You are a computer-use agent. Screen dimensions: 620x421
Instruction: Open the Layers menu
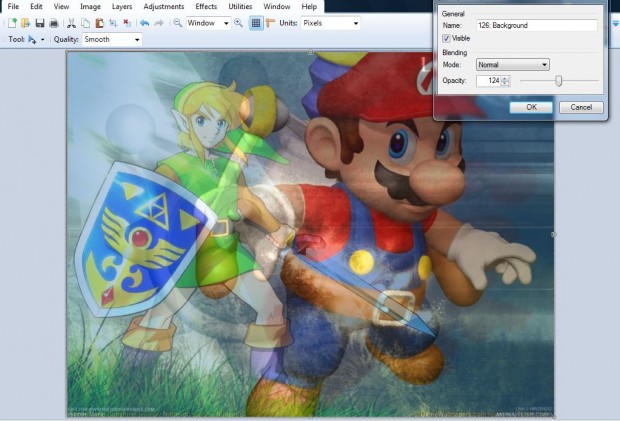coord(122,7)
